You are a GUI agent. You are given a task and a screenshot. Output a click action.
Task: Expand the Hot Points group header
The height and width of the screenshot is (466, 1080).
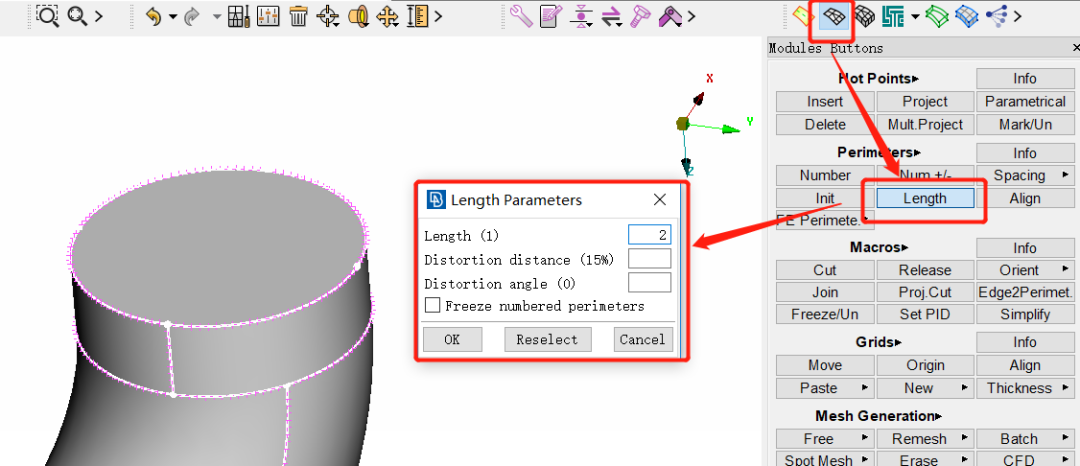pos(878,78)
